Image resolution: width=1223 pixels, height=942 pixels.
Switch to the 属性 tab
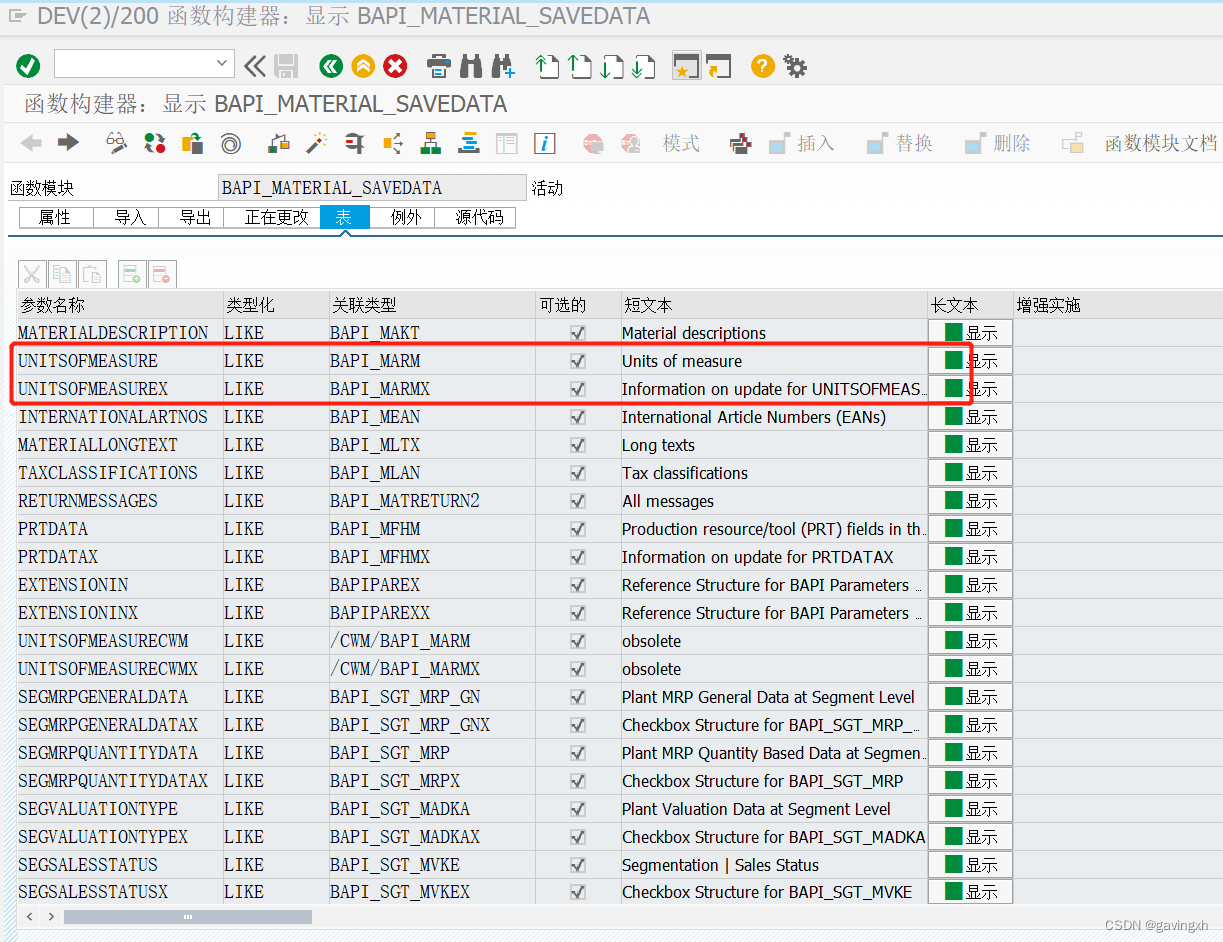click(x=56, y=217)
